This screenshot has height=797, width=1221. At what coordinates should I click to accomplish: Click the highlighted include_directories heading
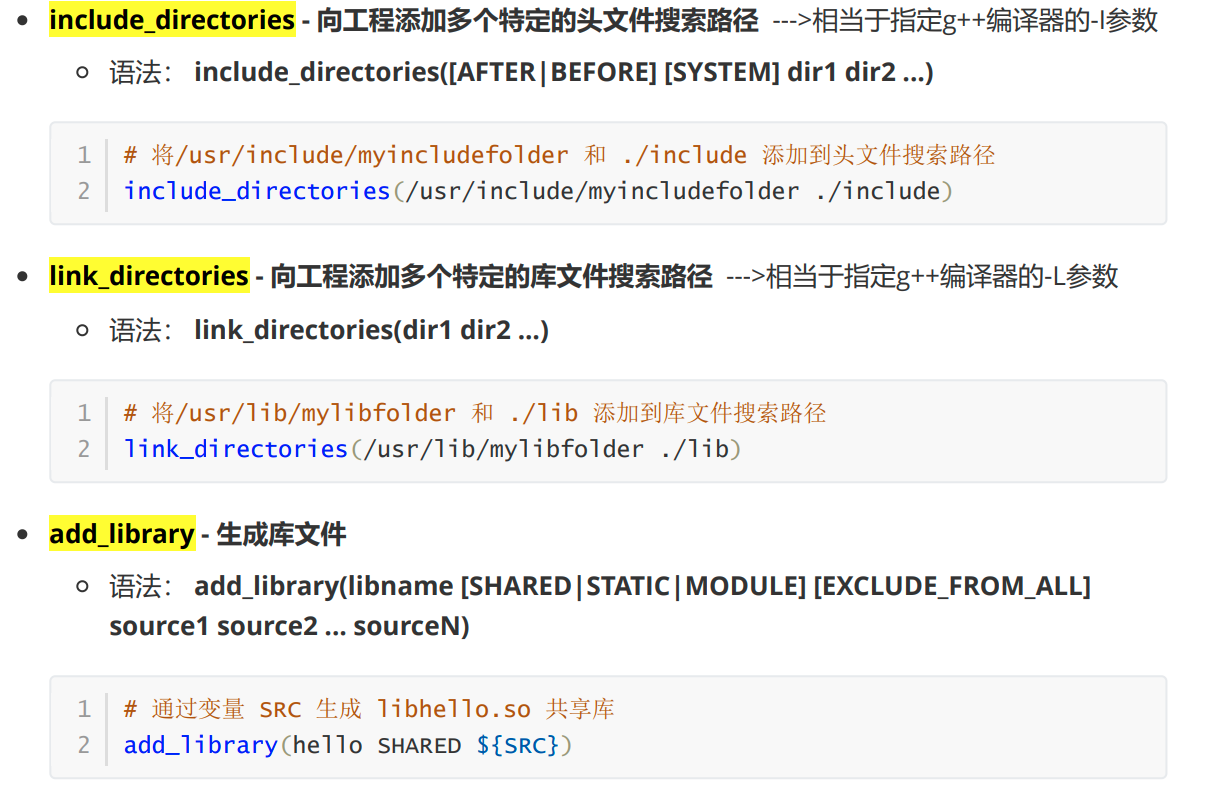172,20
